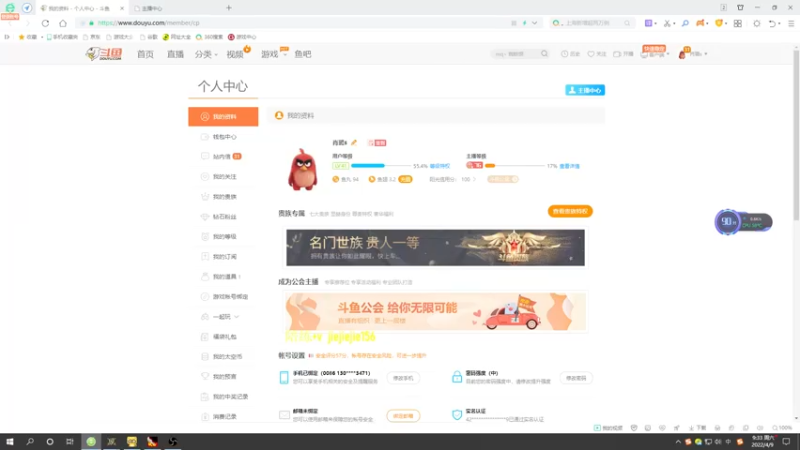Click the 名门世族 贵人一等 banner
This screenshot has height=450, width=800.
pos(435,247)
